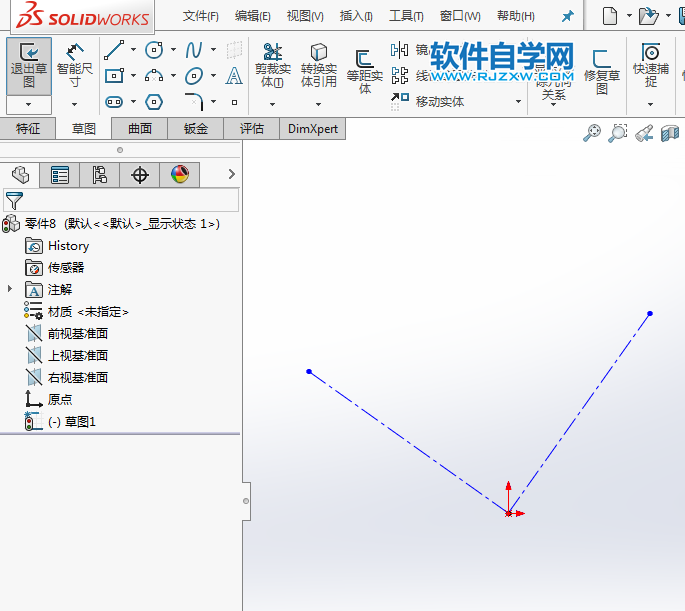Screen dimensions: 685x611
Task: Open the Ellipse tool dropdown arrow
Action: [213, 76]
